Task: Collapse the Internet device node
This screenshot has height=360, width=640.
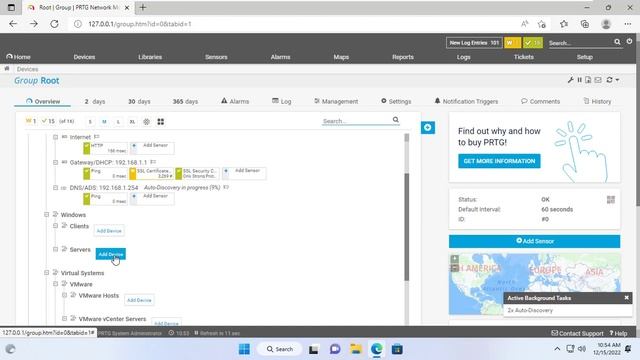Action: [x=56, y=137]
